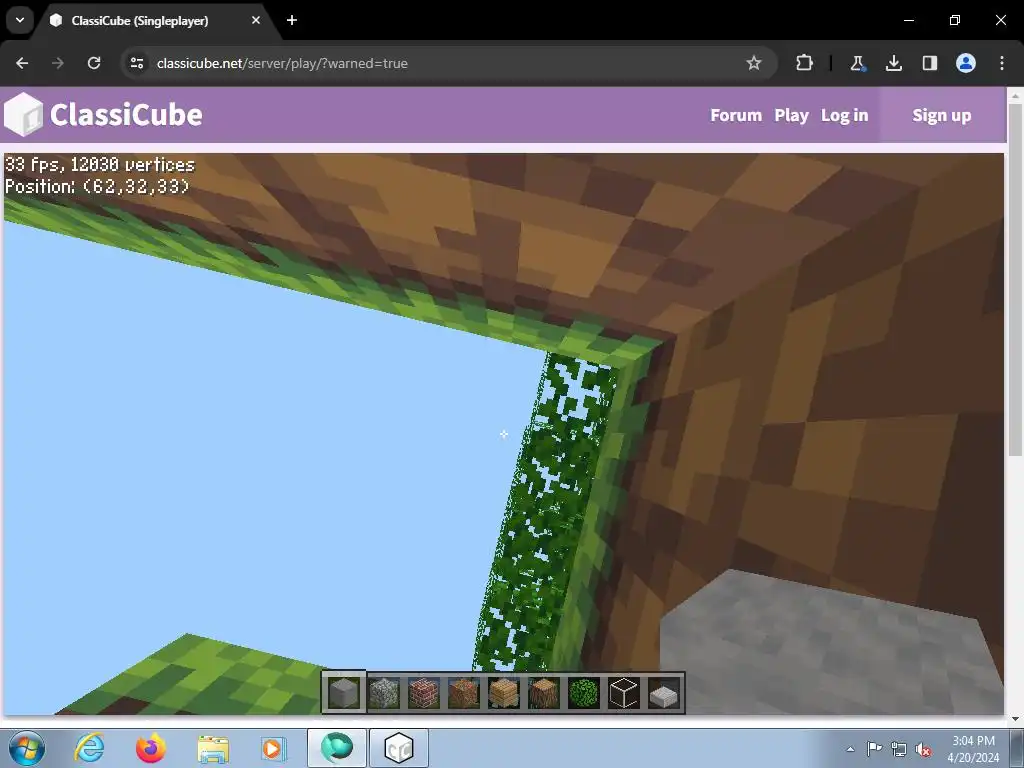Open the Chrome three-dot menu
1024x768 pixels.
tap(1002, 63)
